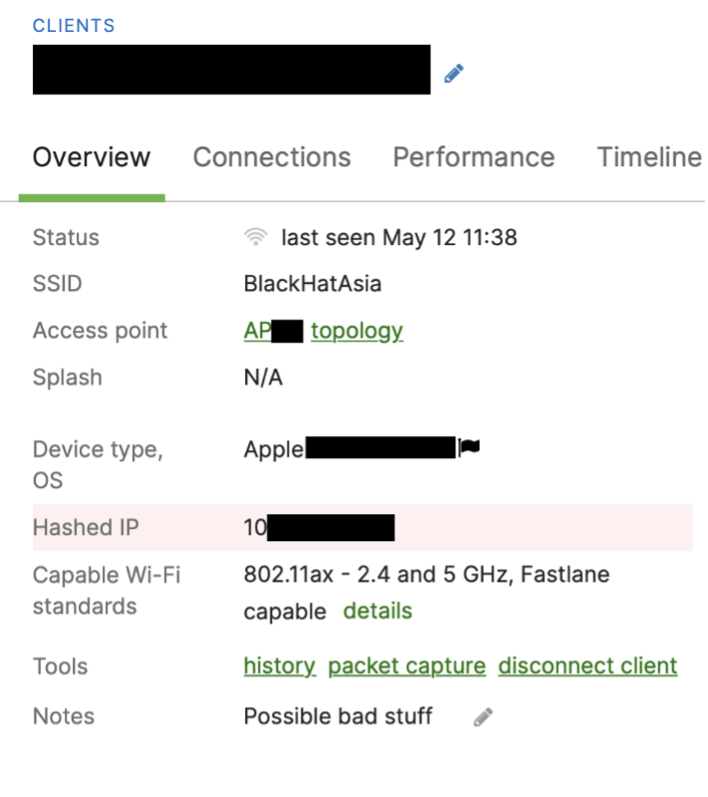
Task: Click the Wi-Fi signal status icon
Action: [x=256, y=237]
